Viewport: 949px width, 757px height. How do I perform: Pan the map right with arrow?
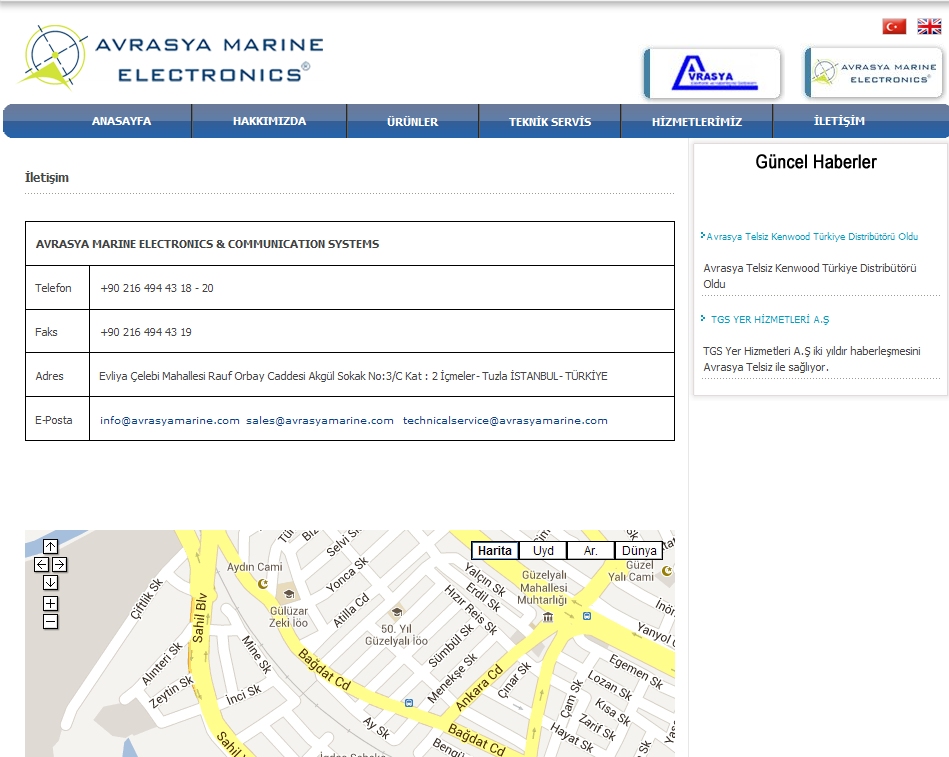tap(59, 565)
